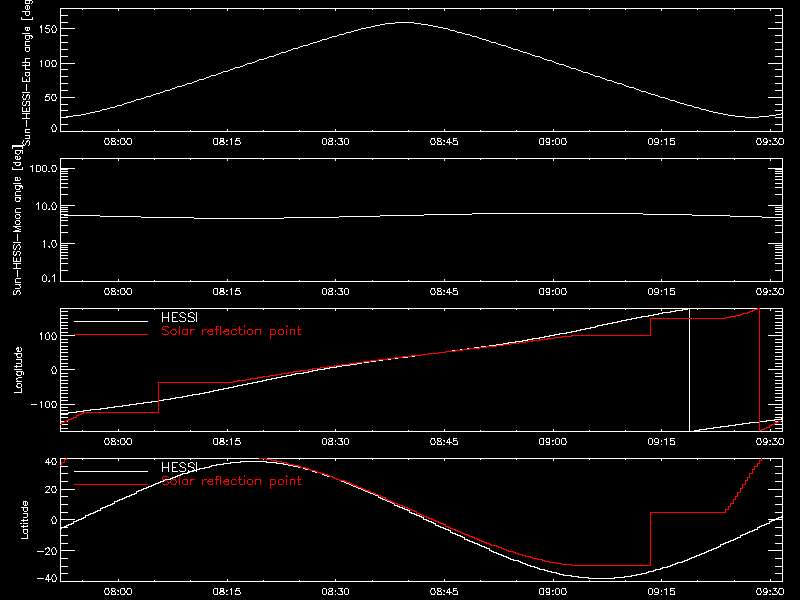Click red legend line sample in Latitude plot
Image resolution: width=800 pixels, height=600 pixels.
pyautogui.click(x=111, y=485)
